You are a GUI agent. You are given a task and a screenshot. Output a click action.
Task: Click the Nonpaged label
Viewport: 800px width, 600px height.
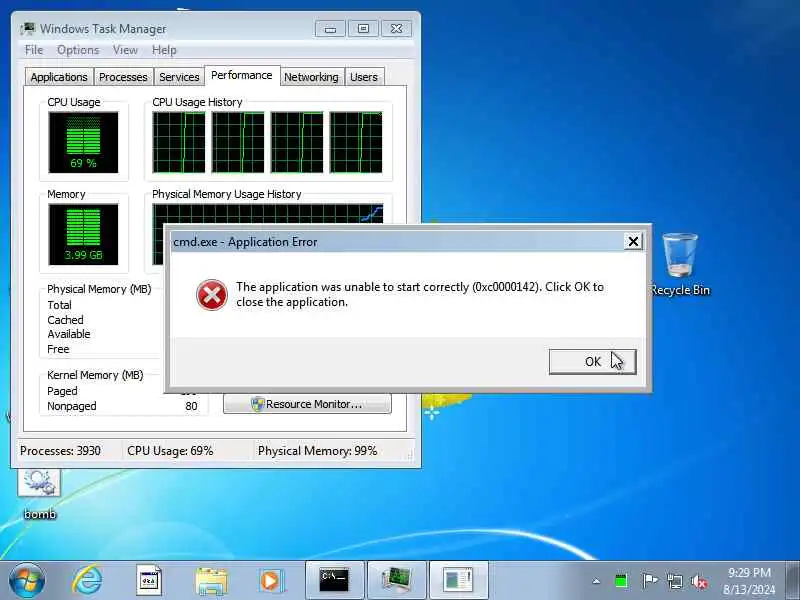[x=72, y=406]
